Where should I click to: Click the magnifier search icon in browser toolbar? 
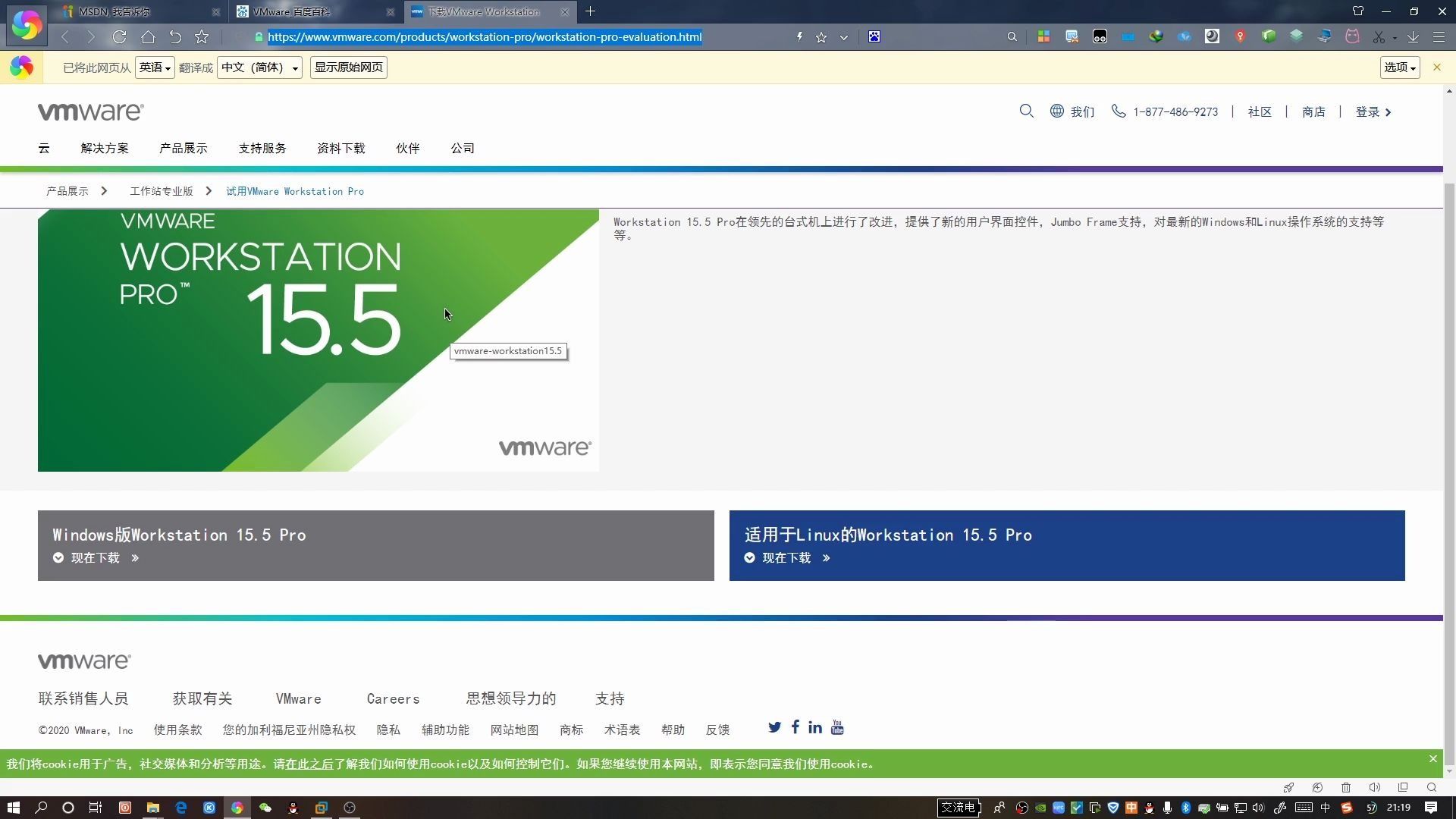click(1012, 37)
